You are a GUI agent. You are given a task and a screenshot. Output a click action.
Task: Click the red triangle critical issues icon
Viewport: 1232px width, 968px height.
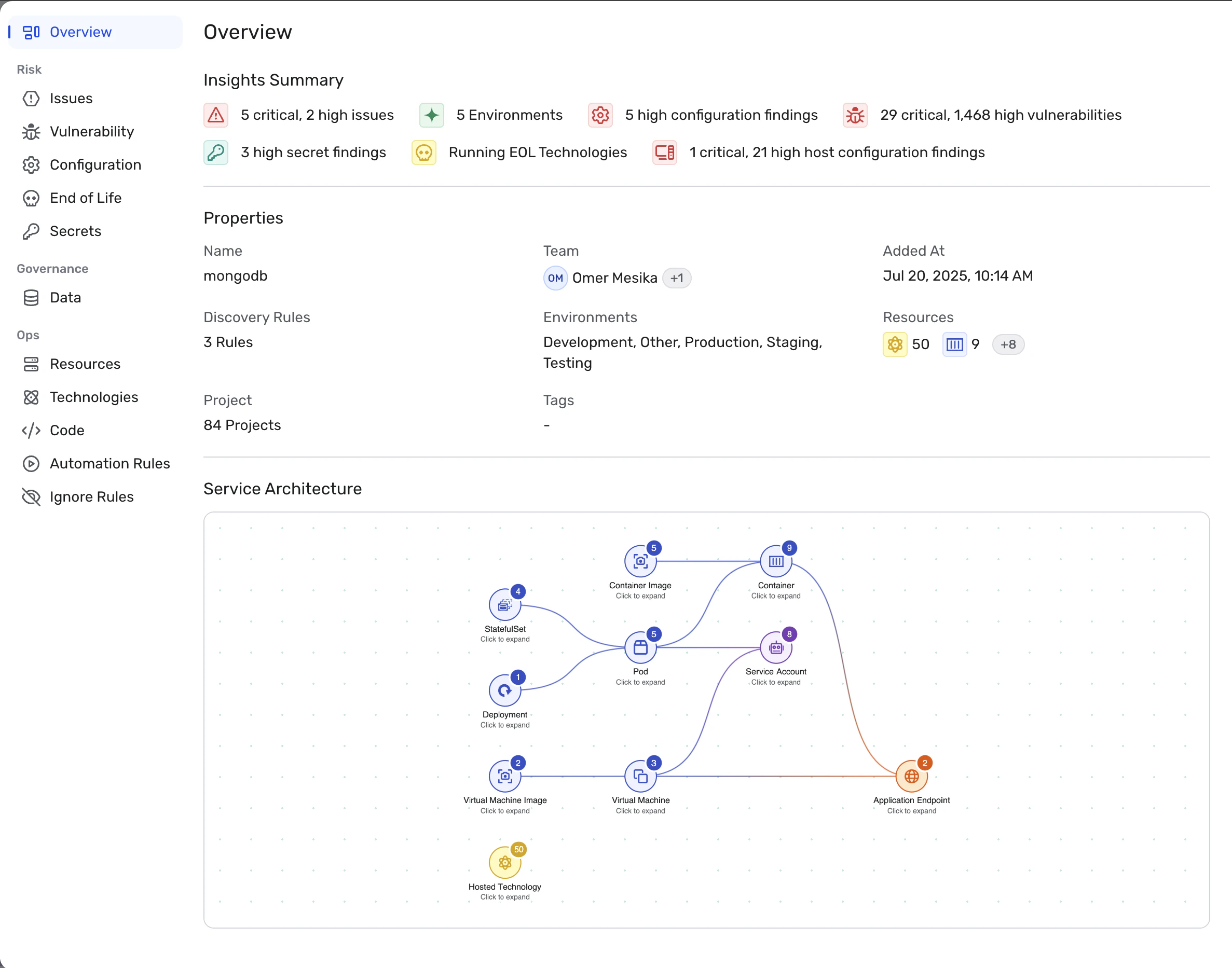coord(215,115)
